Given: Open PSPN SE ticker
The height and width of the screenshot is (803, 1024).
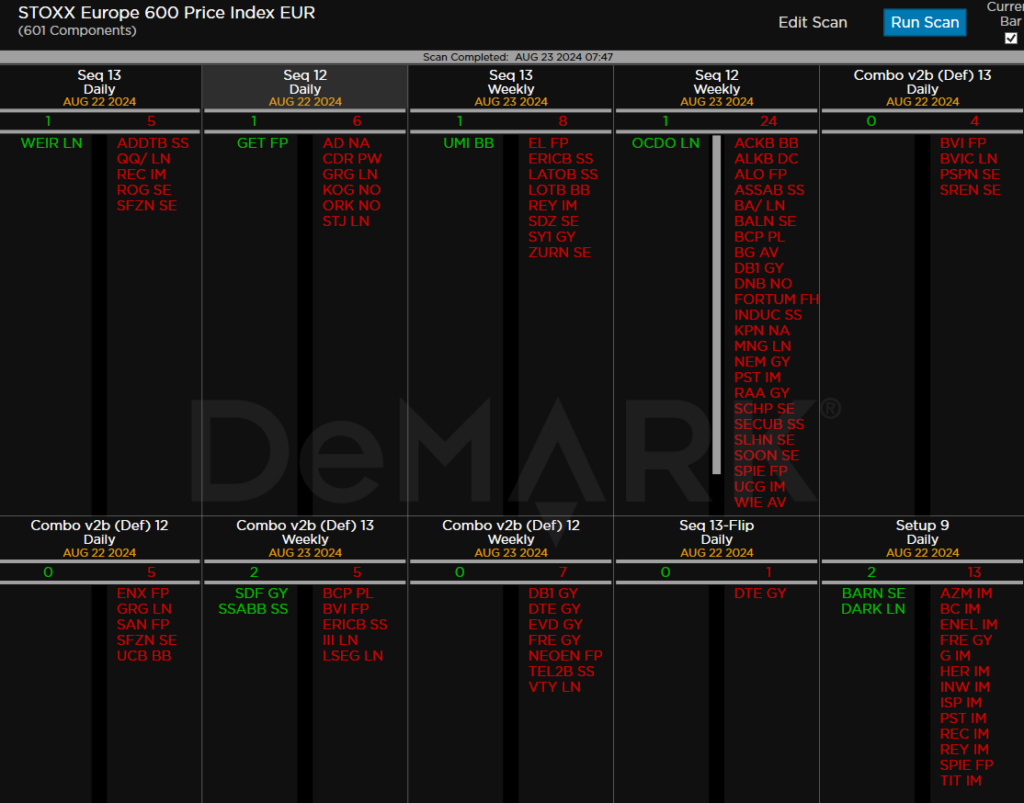Looking at the screenshot, I should click(x=970, y=174).
